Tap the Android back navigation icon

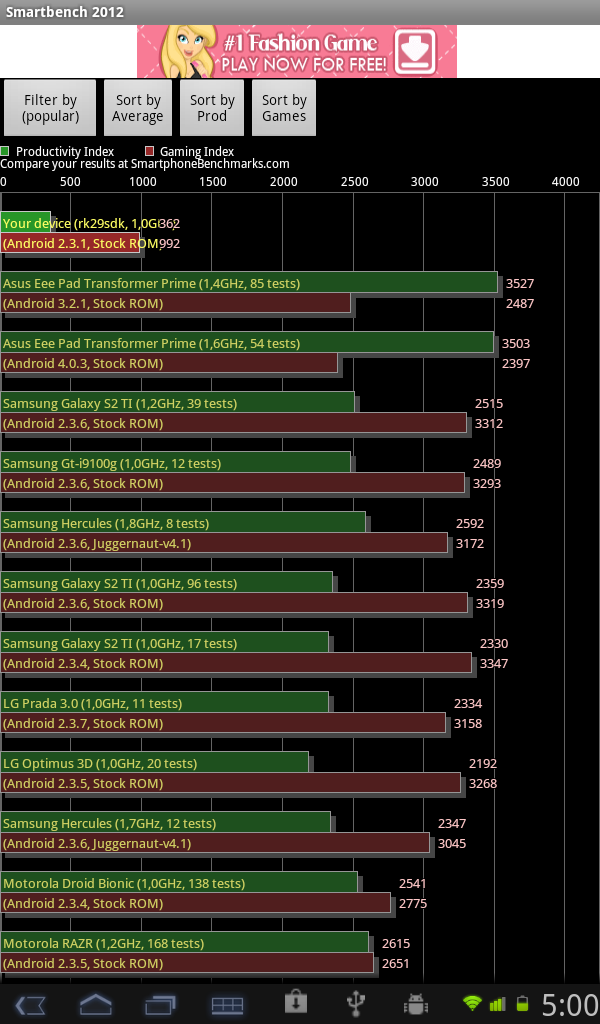[30, 1004]
